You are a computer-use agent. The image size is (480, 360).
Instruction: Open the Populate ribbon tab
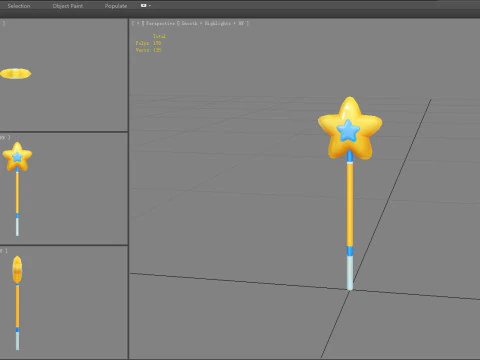click(x=116, y=6)
